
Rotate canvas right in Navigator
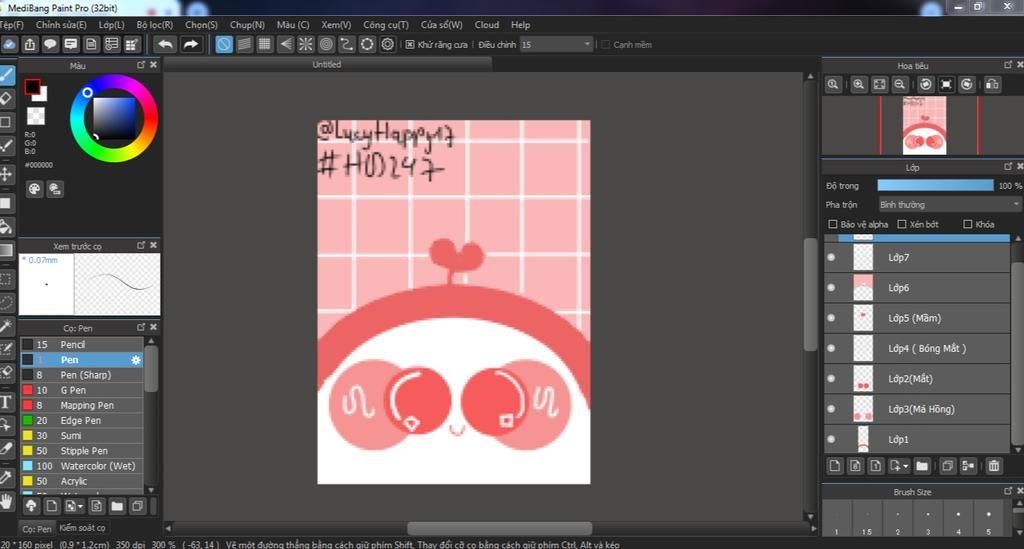pos(967,84)
